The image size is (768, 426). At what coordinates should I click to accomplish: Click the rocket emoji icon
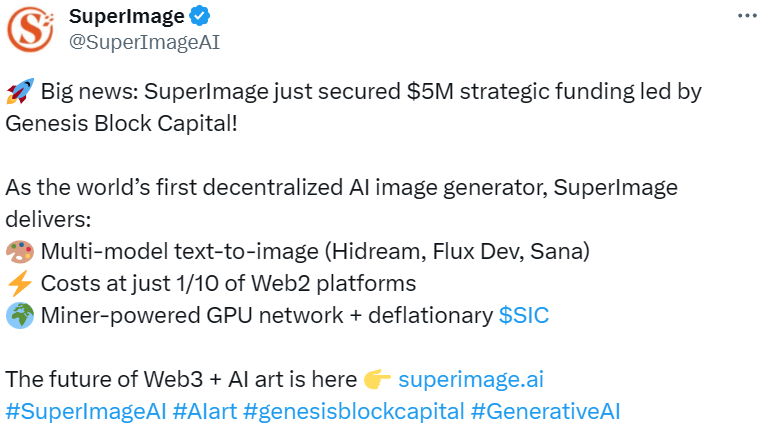[x=18, y=93]
